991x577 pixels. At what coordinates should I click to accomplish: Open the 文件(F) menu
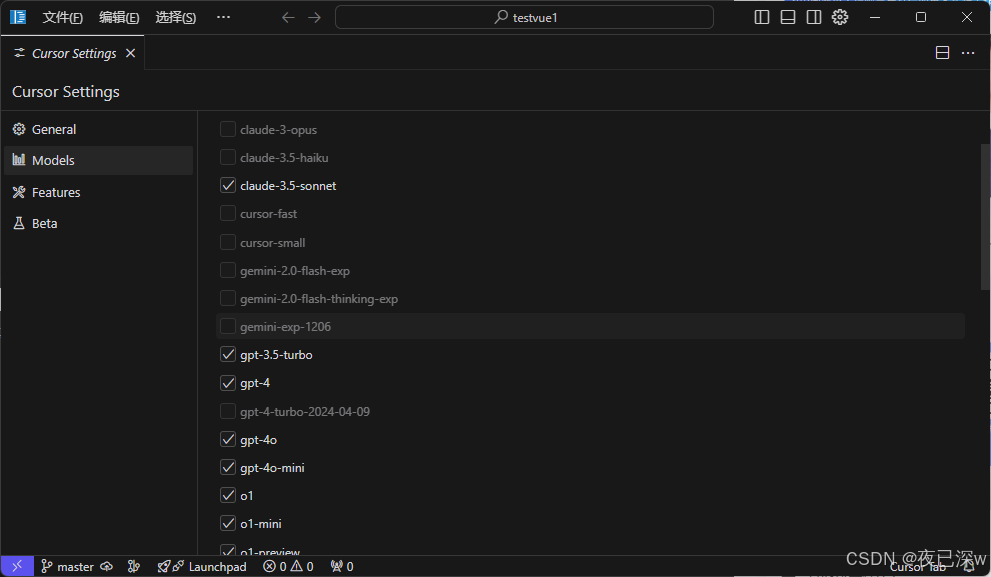click(x=63, y=18)
